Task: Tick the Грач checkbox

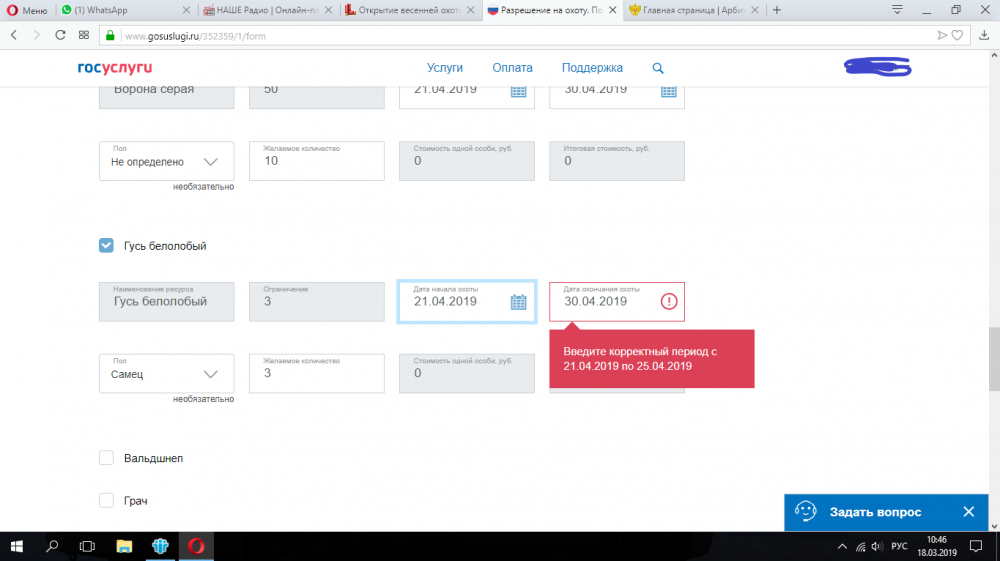Action: tap(106, 500)
